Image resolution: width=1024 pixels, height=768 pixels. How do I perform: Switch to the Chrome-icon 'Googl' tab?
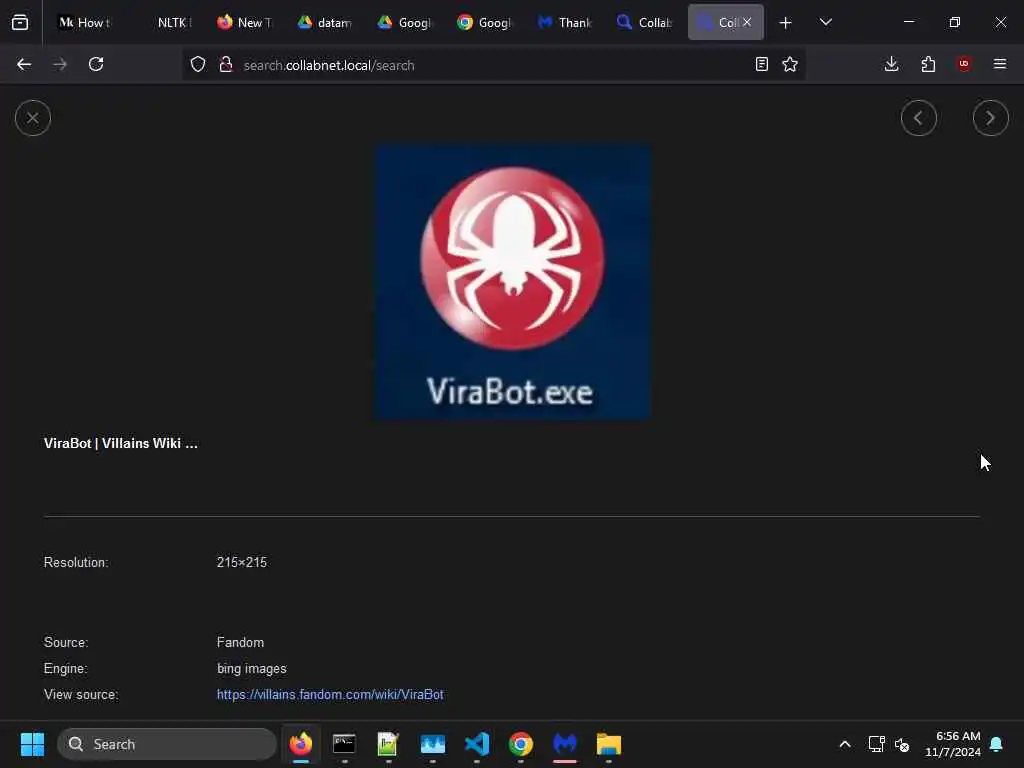(487, 22)
